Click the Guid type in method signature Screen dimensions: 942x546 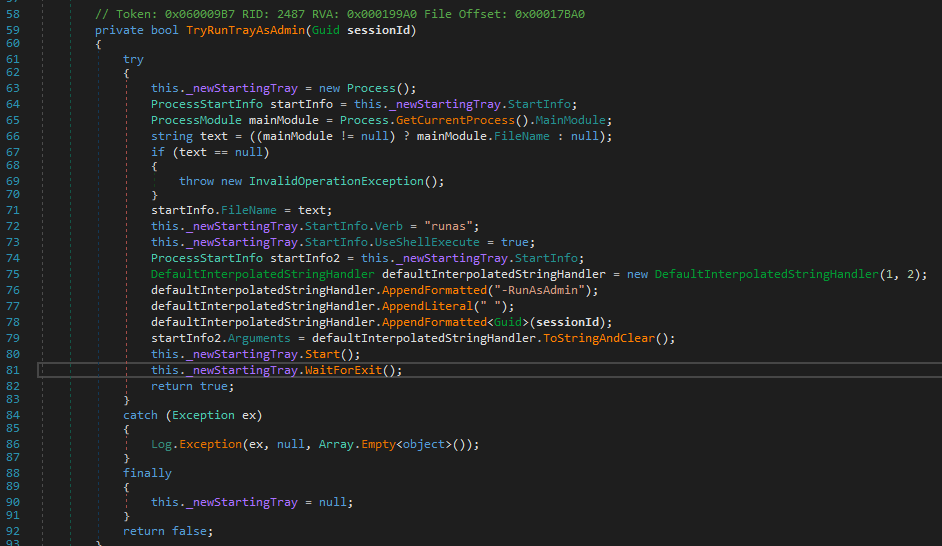click(326, 30)
